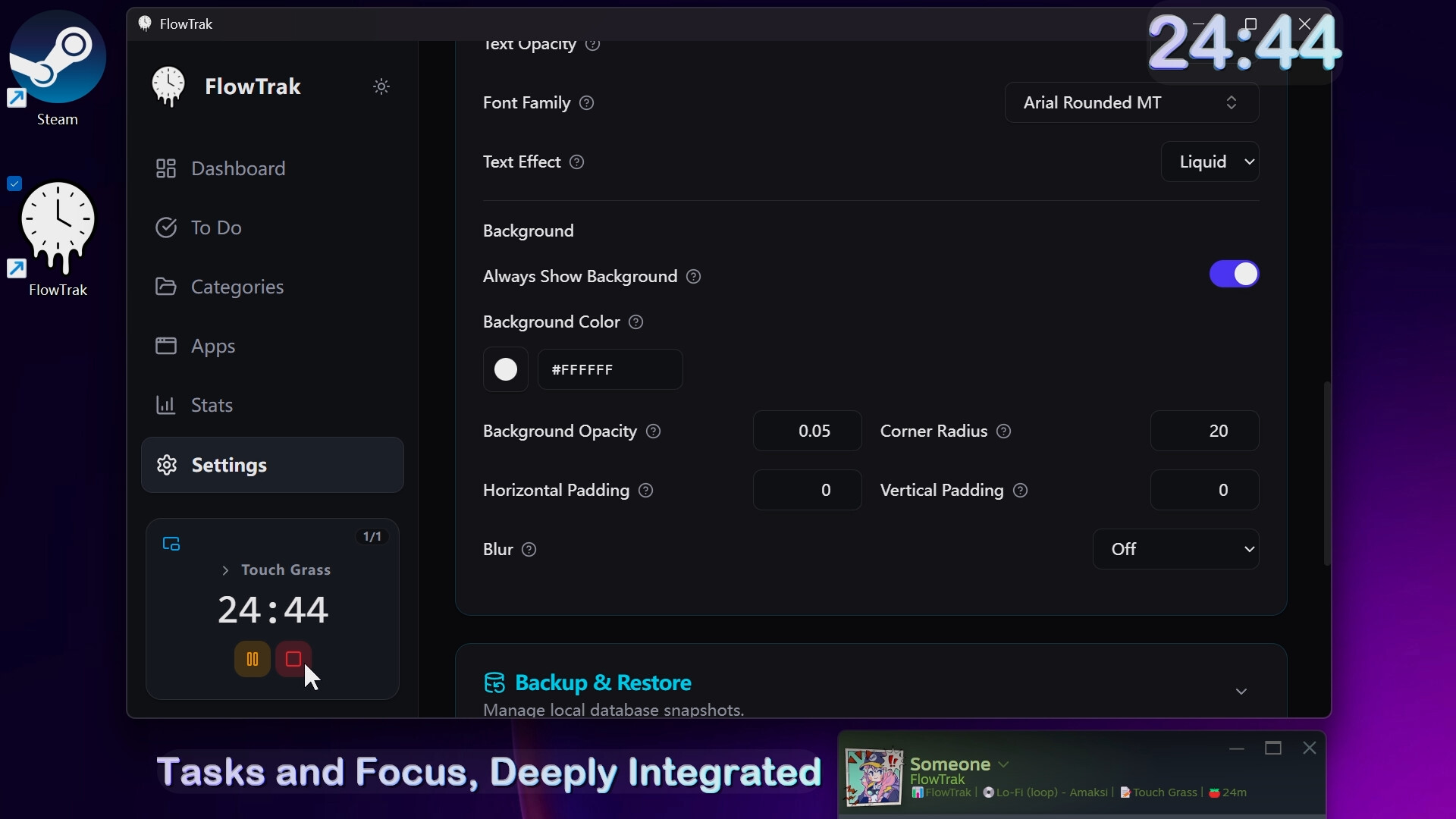This screenshot has width=1456, height=819.
Task: Click the Backup & Restore heading
Action: coord(603,682)
